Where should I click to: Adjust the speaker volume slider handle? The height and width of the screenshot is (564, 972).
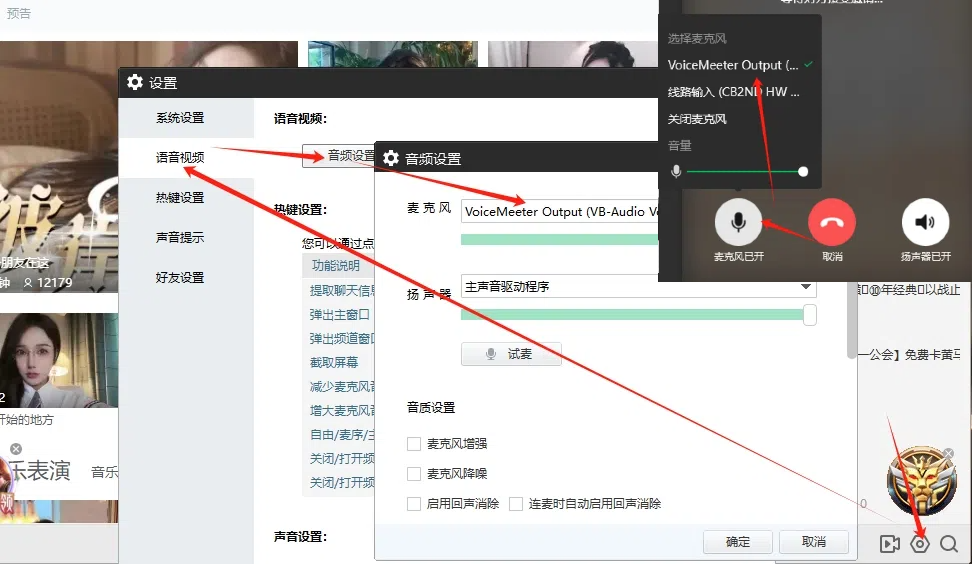(x=810, y=315)
